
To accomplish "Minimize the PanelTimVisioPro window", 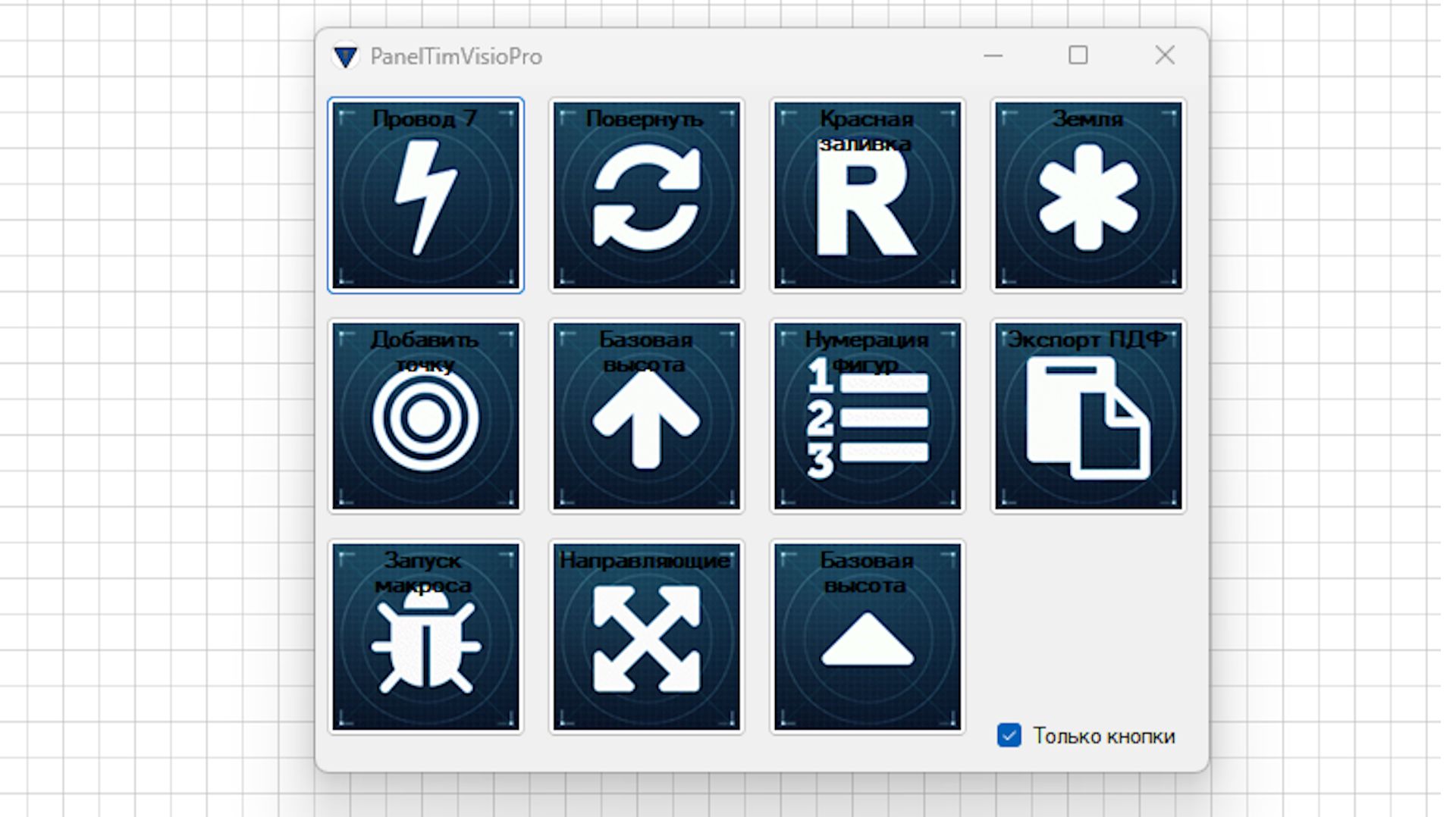I will click(993, 55).
